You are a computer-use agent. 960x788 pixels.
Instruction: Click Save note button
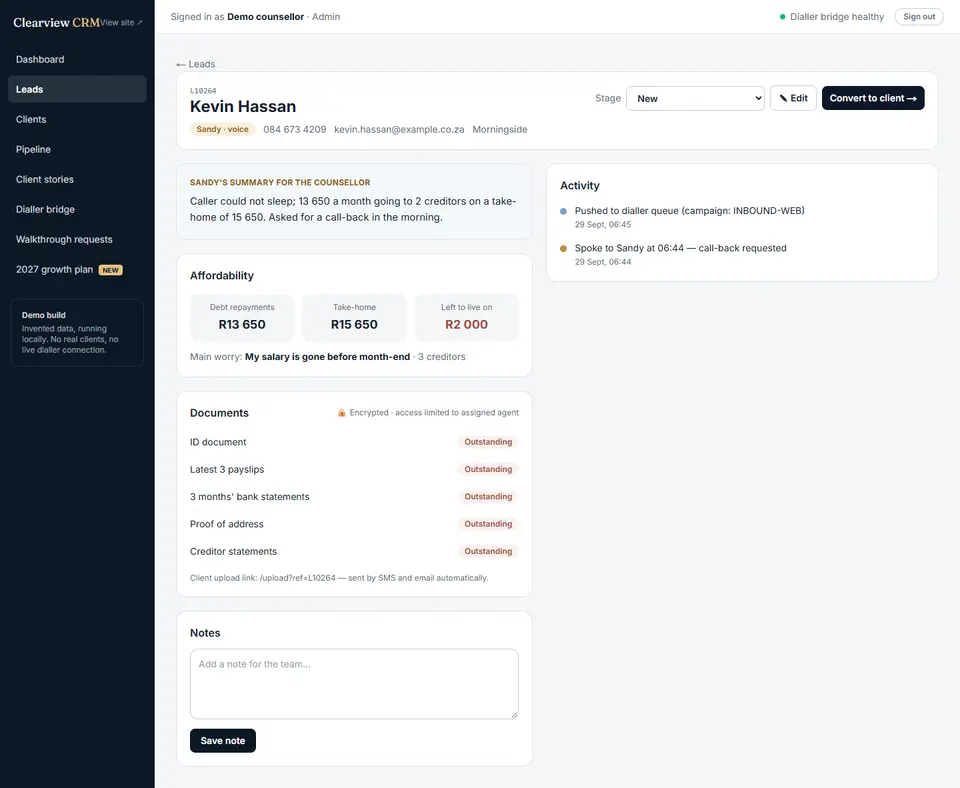tap(223, 741)
